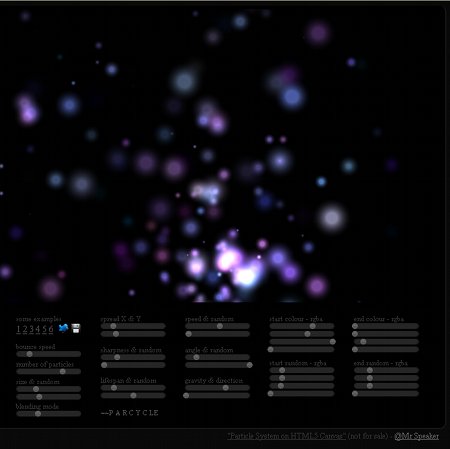The width and height of the screenshot is (450, 449).
Task: Click the "end random - rgba" label
Action: tap(381, 363)
